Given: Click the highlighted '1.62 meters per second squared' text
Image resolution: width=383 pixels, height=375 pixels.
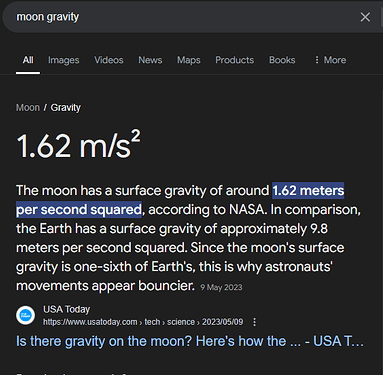Looking at the screenshot, I should click(180, 200).
